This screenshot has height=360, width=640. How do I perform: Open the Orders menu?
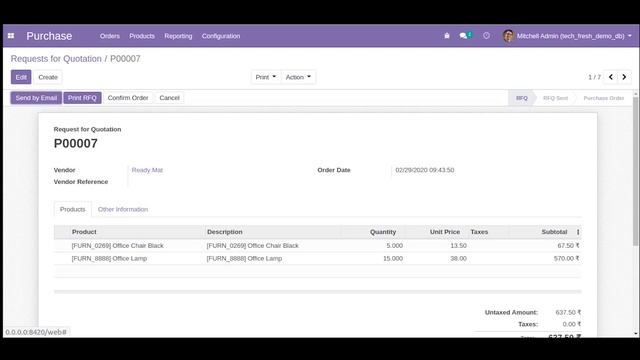tap(110, 36)
